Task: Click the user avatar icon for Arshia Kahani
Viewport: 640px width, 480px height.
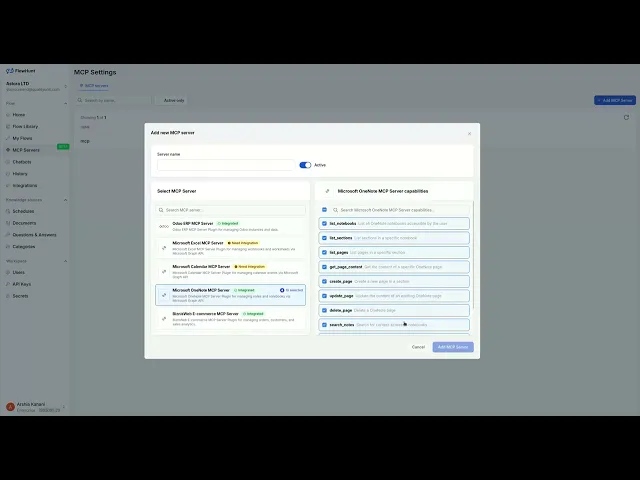Action: (10, 407)
